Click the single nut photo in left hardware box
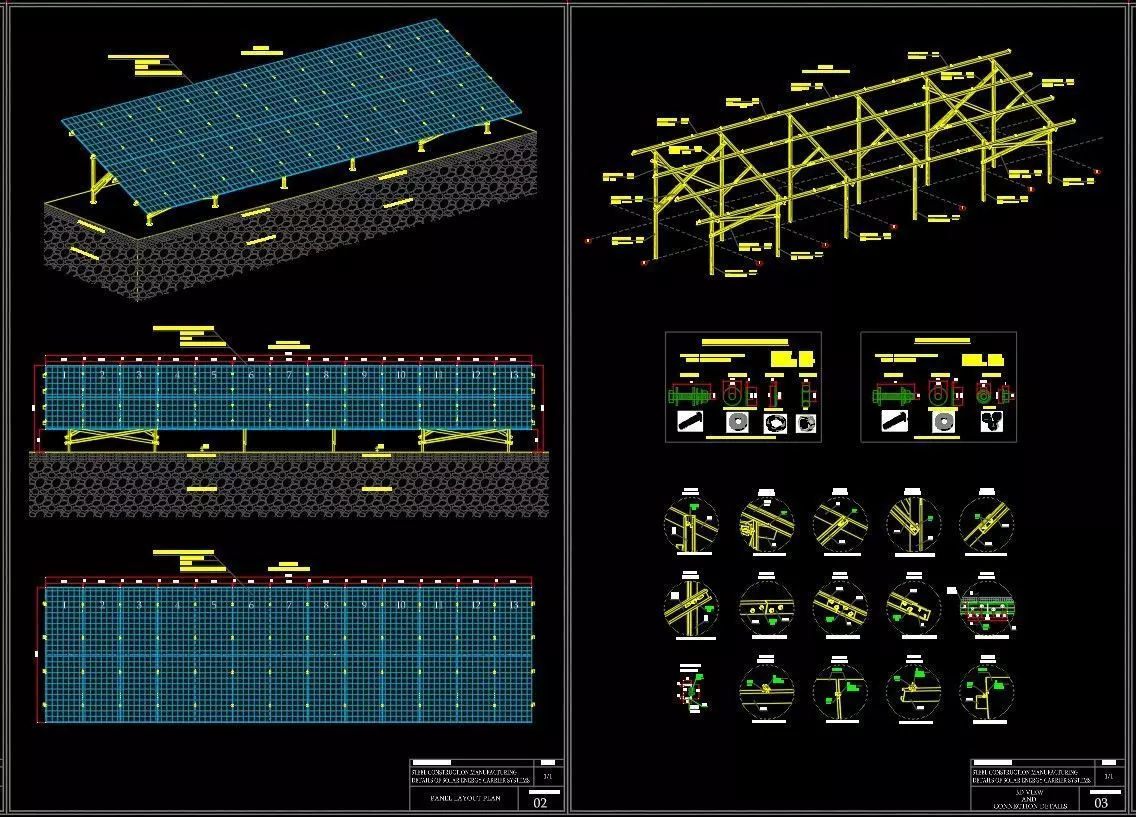 tap(806, 423)
